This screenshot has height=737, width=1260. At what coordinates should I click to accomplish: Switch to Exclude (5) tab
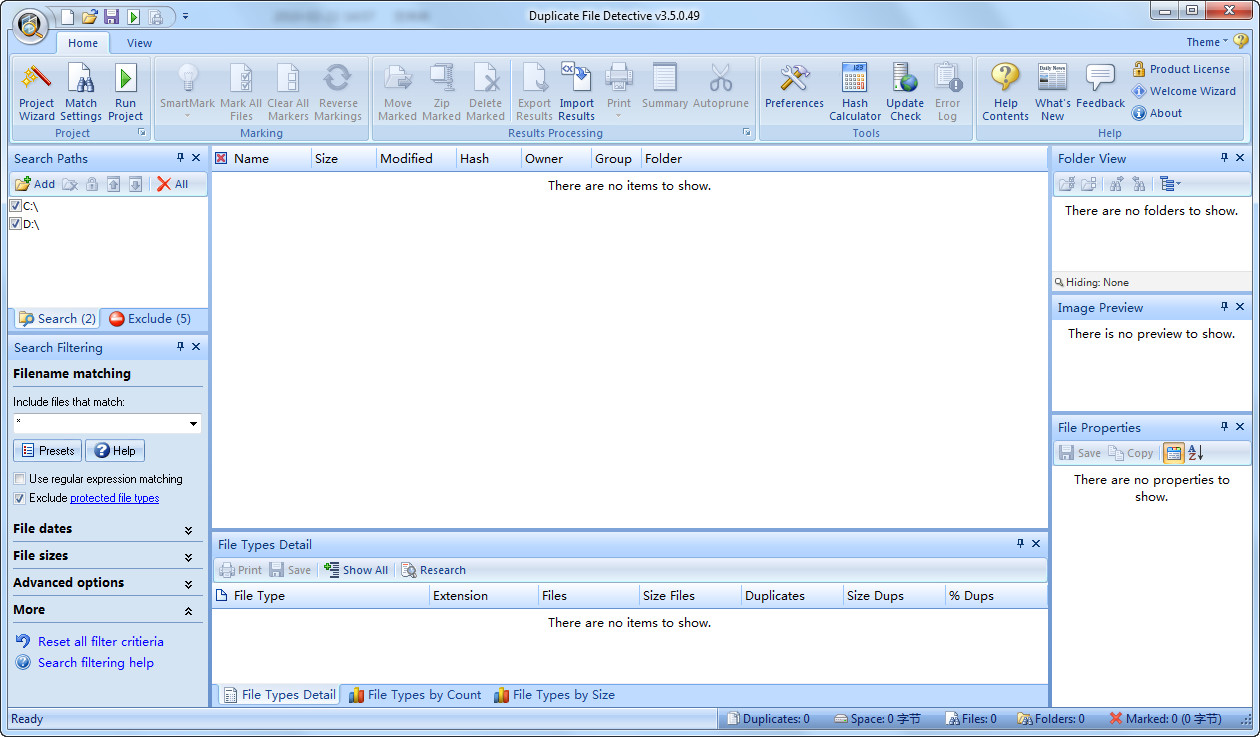150,319
